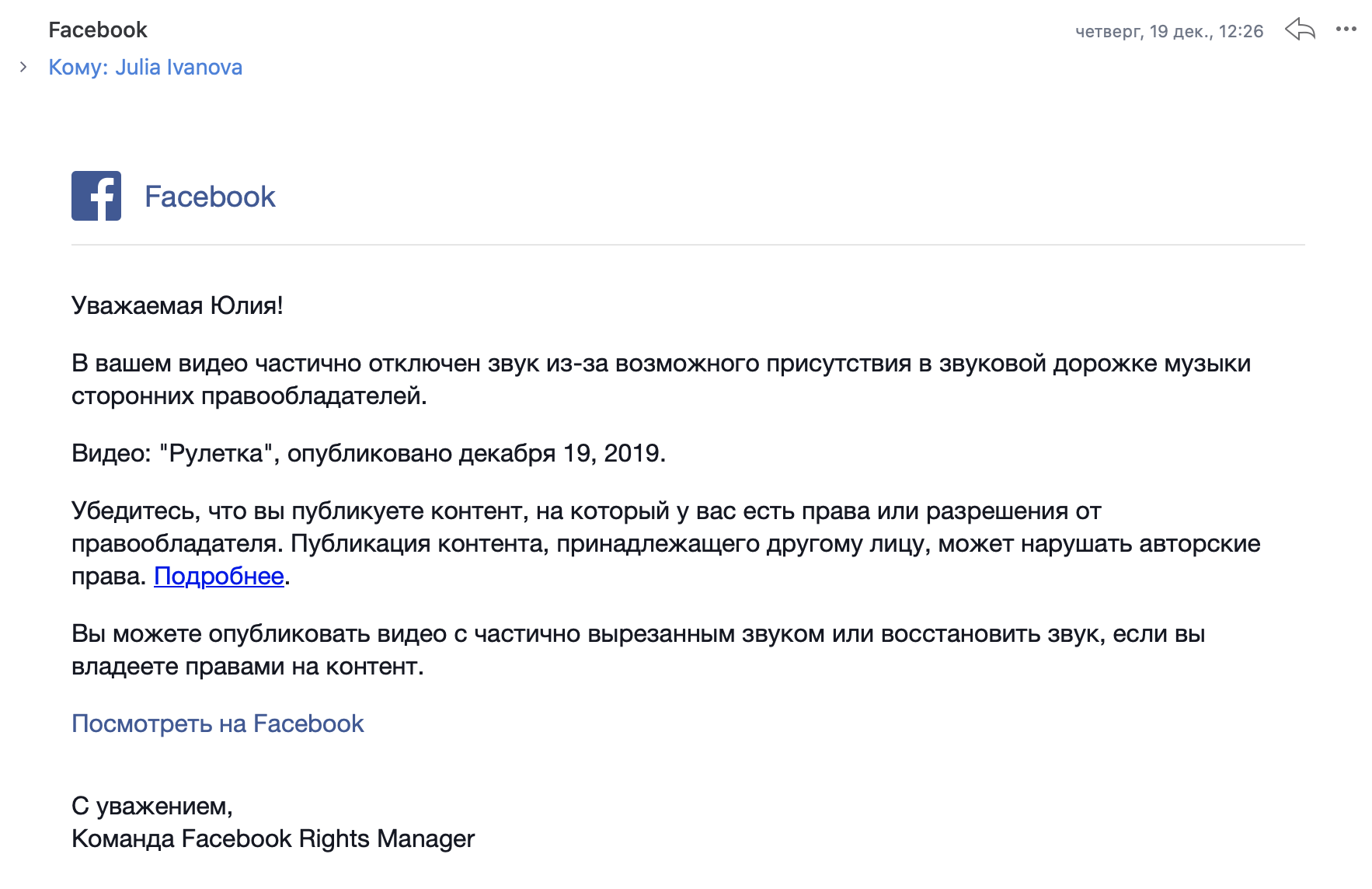
Task: Click the signature Команда Facebook Rights Manager
Action: click(273, 838)
